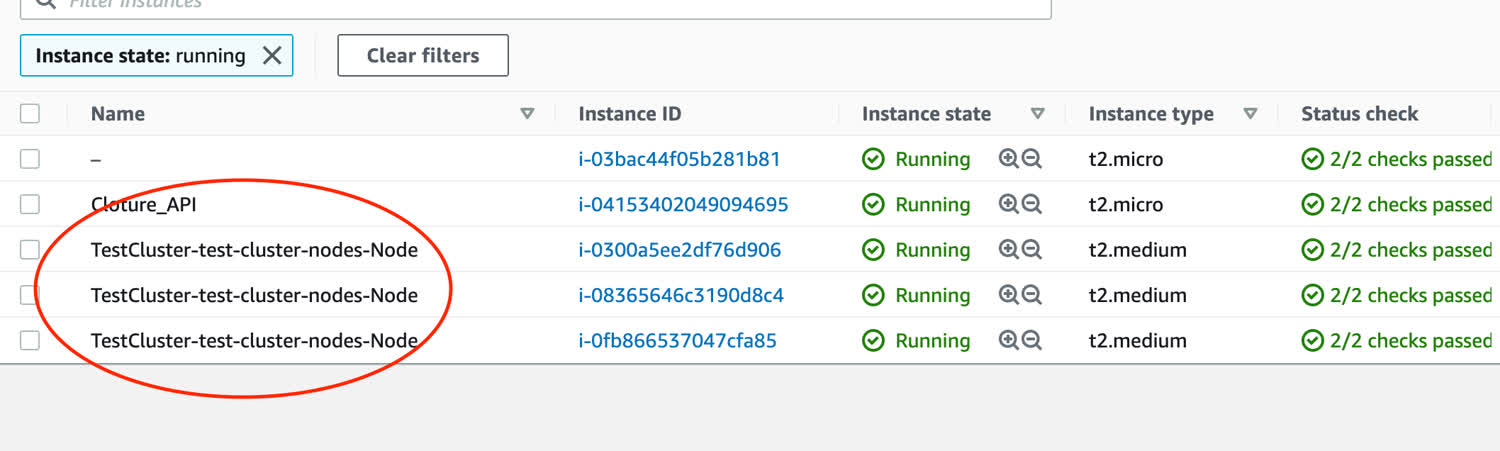Click zoom-out filter icon on Cloture_API row
Image resolution: width=1500 pixels, height=451 pixels.
[1032, 204]
